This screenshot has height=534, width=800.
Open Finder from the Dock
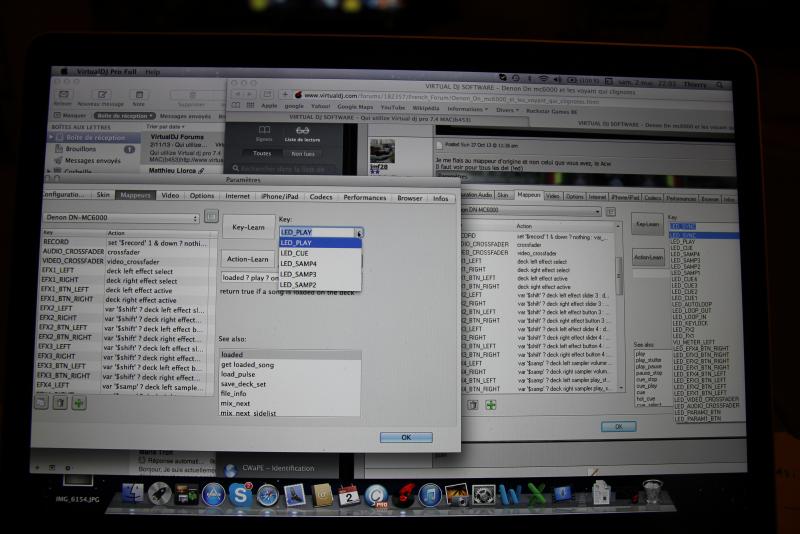pyautogui.click(x=133, y=494)
